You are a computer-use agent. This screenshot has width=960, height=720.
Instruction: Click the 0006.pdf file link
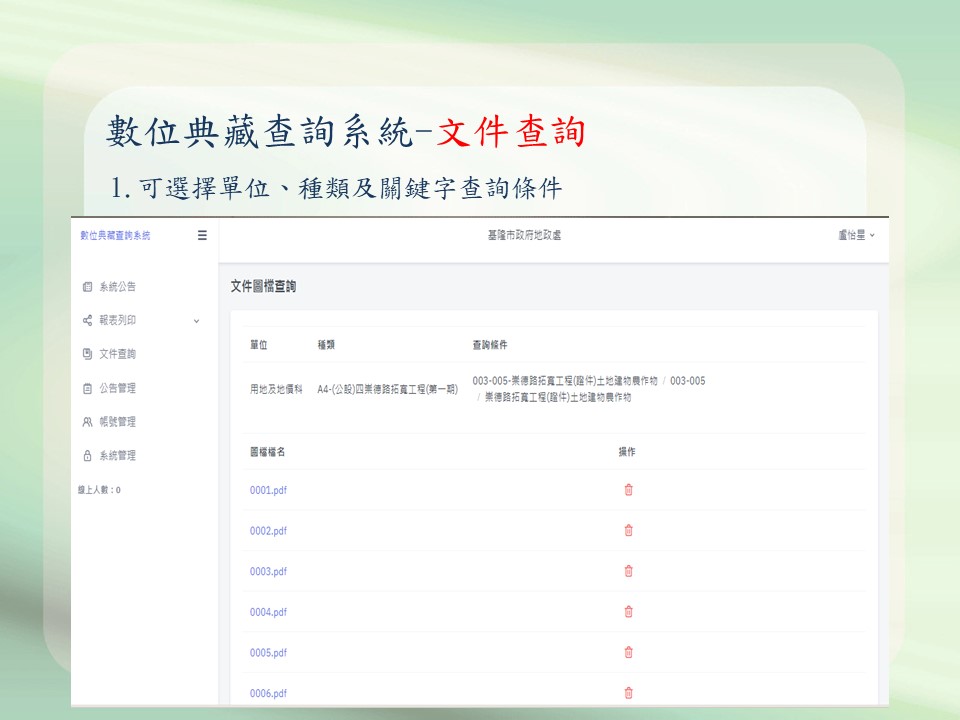(x=268, y=693)
